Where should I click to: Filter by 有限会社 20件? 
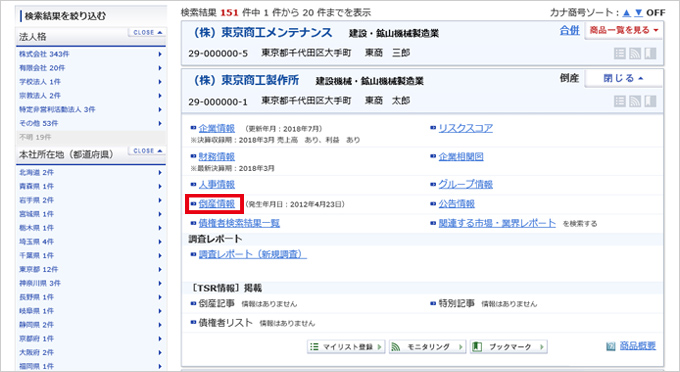coord(90,68)
